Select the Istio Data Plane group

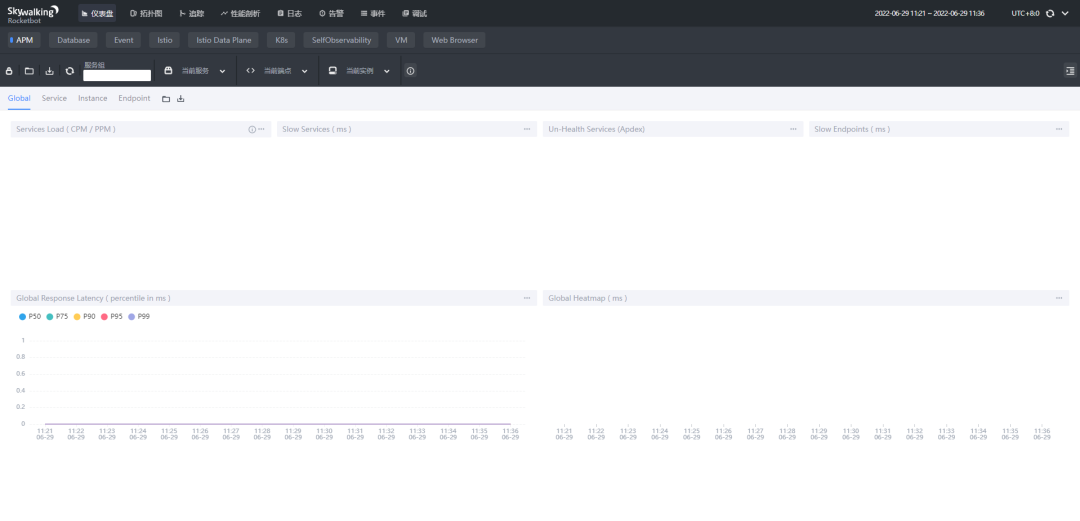pos(224,40)
